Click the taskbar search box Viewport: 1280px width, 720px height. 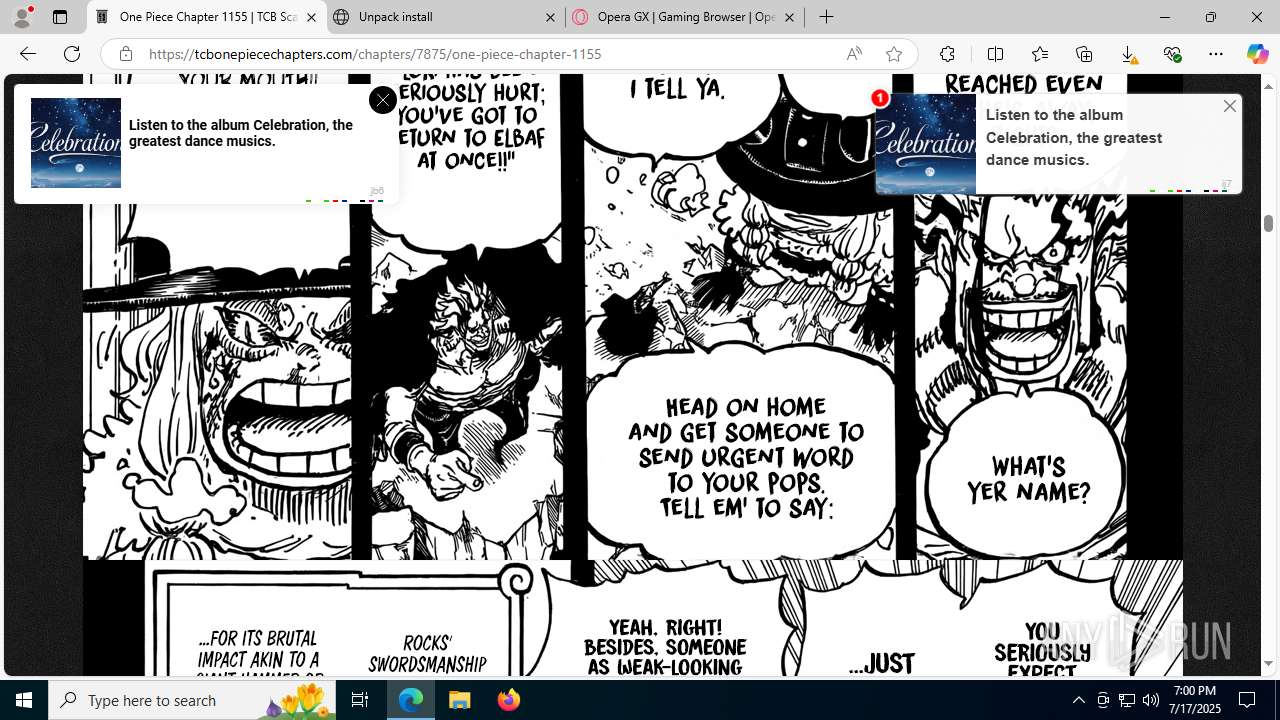[x=192, y=700]
